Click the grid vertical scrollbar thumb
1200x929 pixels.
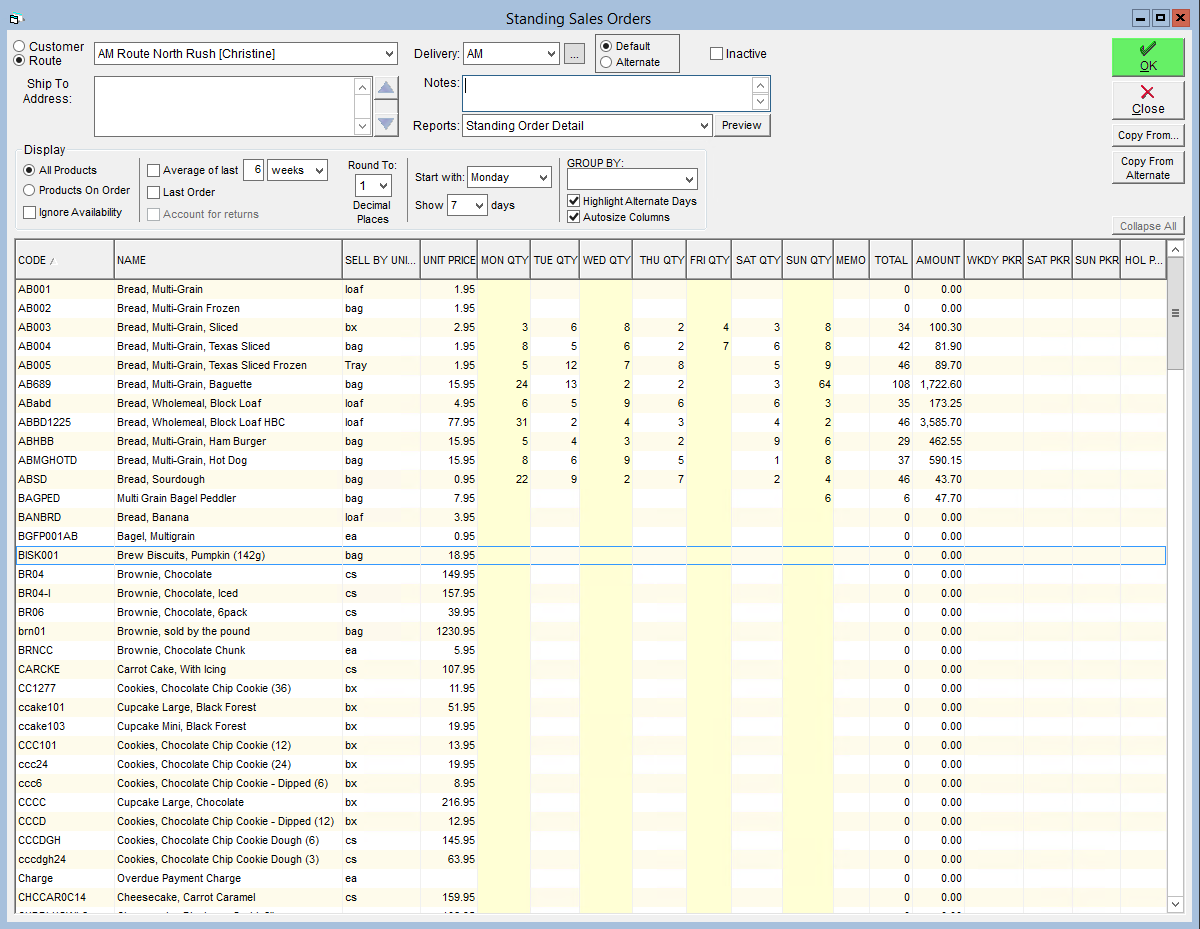tap(1176, 313)
